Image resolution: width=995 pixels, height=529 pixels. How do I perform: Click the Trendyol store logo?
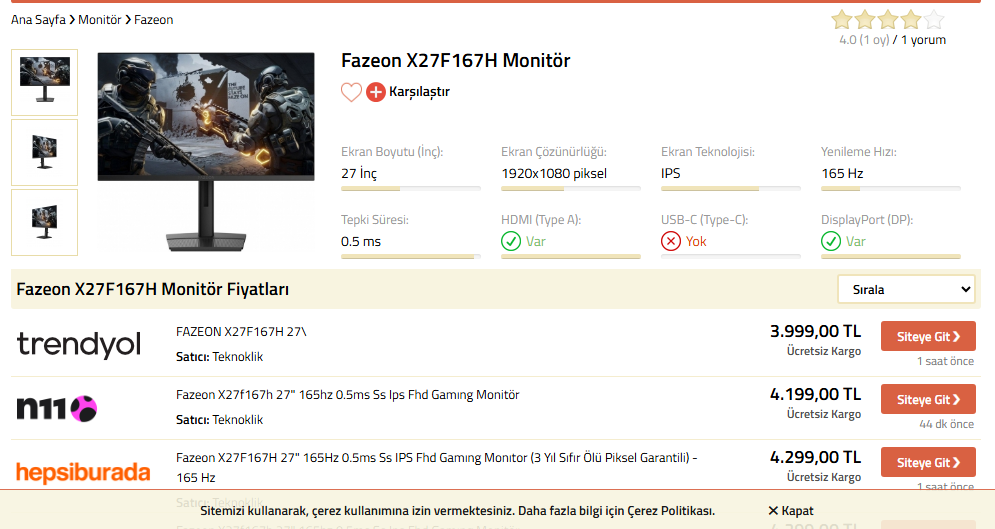[79, 344]
